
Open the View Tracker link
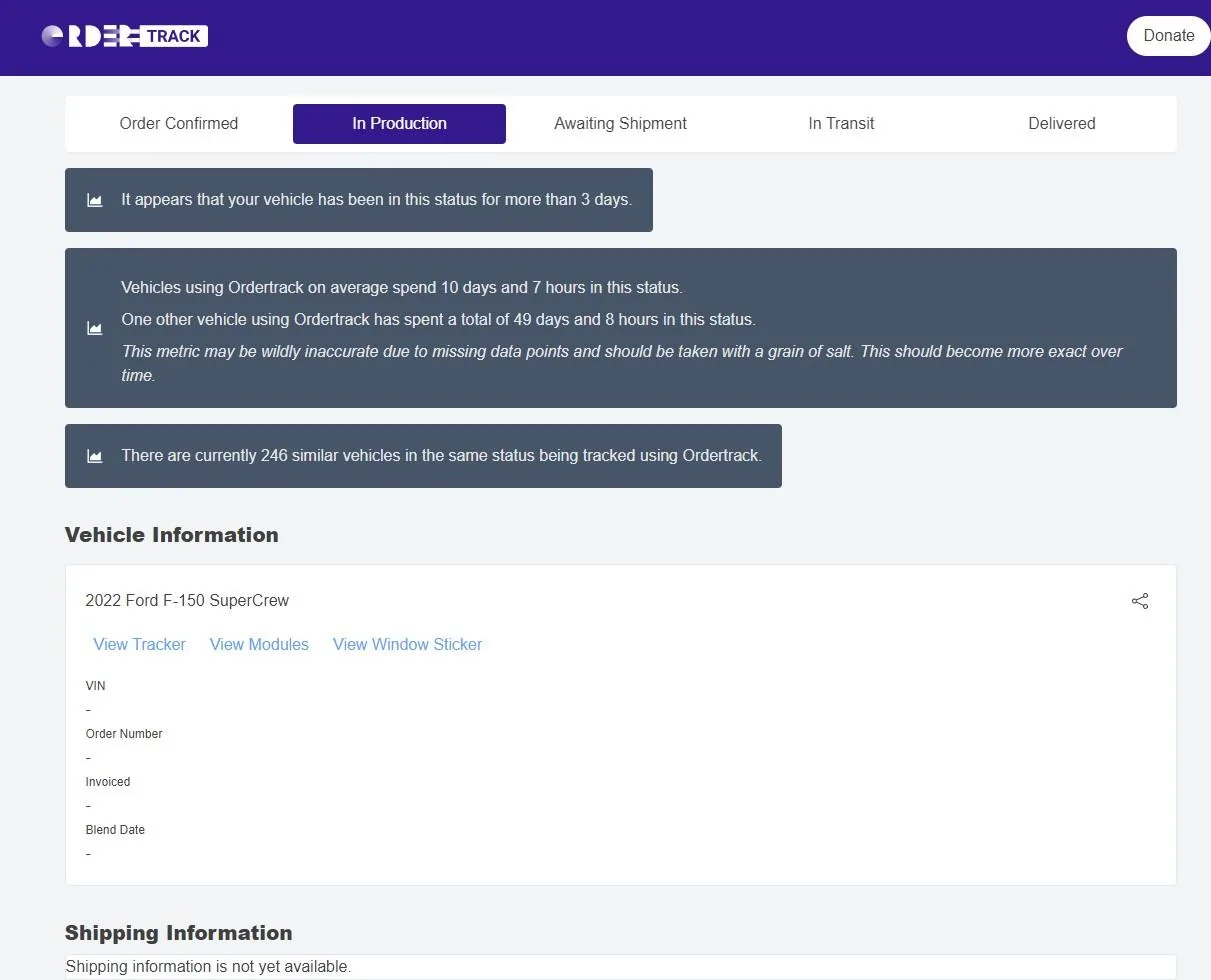point(139,645)
